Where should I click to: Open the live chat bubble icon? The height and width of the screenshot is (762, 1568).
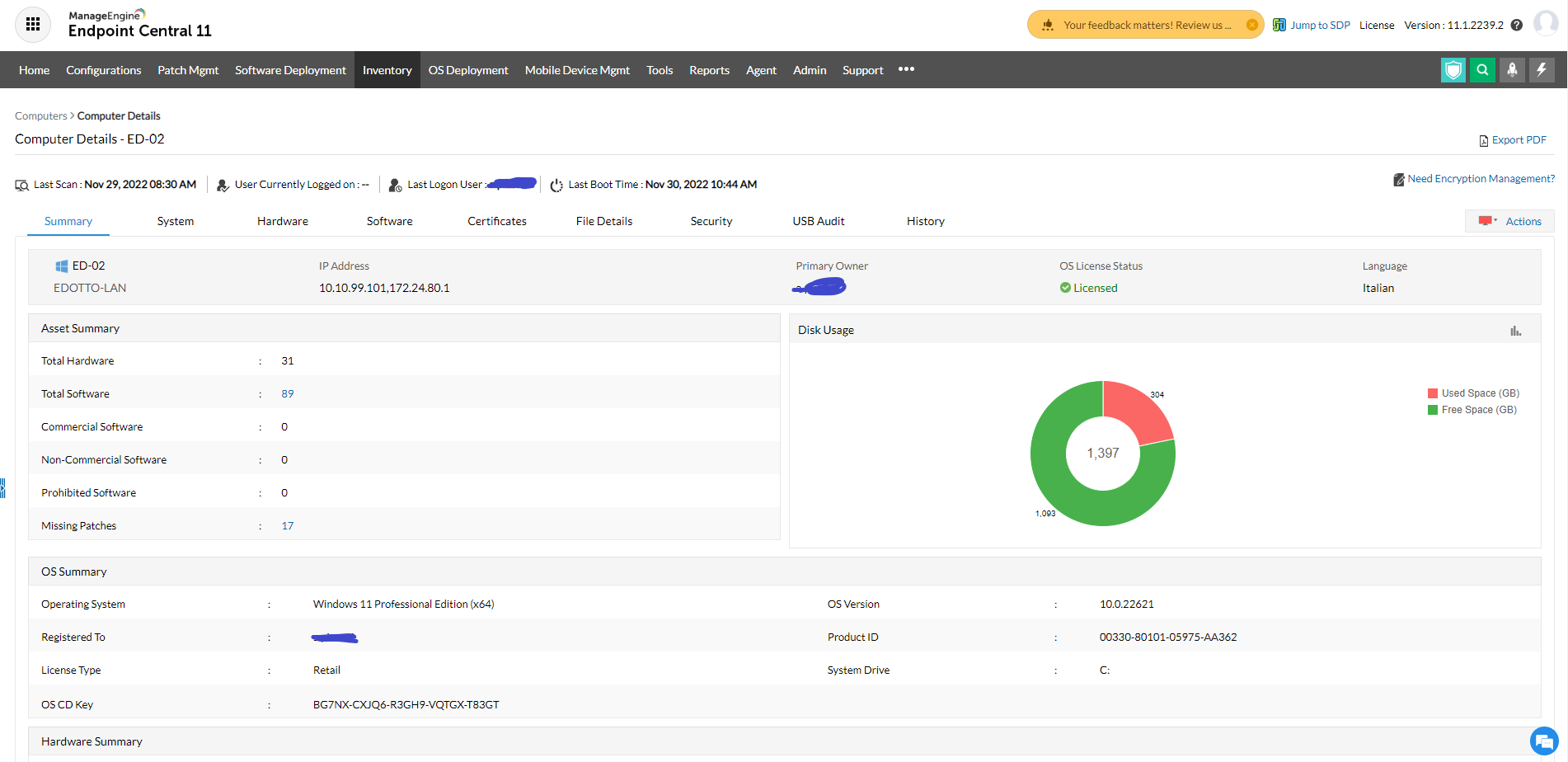point(1543,741)
